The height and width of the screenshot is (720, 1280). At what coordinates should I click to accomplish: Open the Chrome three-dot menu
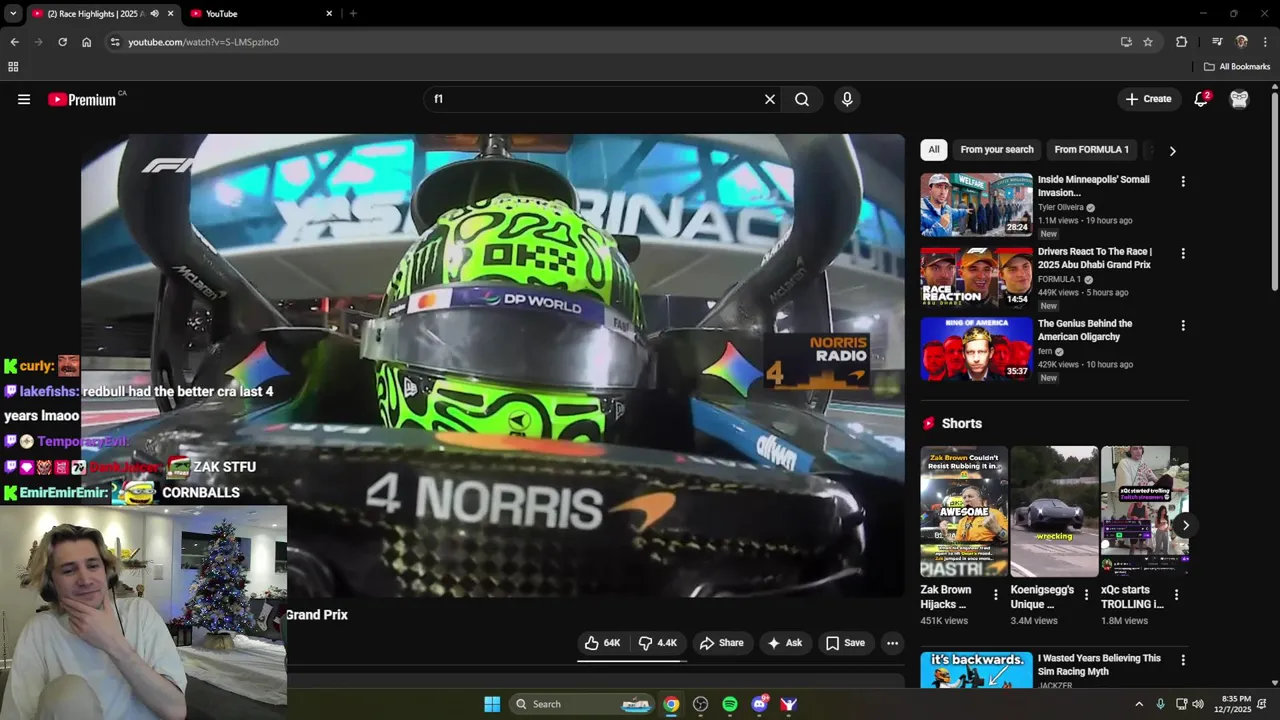[x=1265, y=42]
